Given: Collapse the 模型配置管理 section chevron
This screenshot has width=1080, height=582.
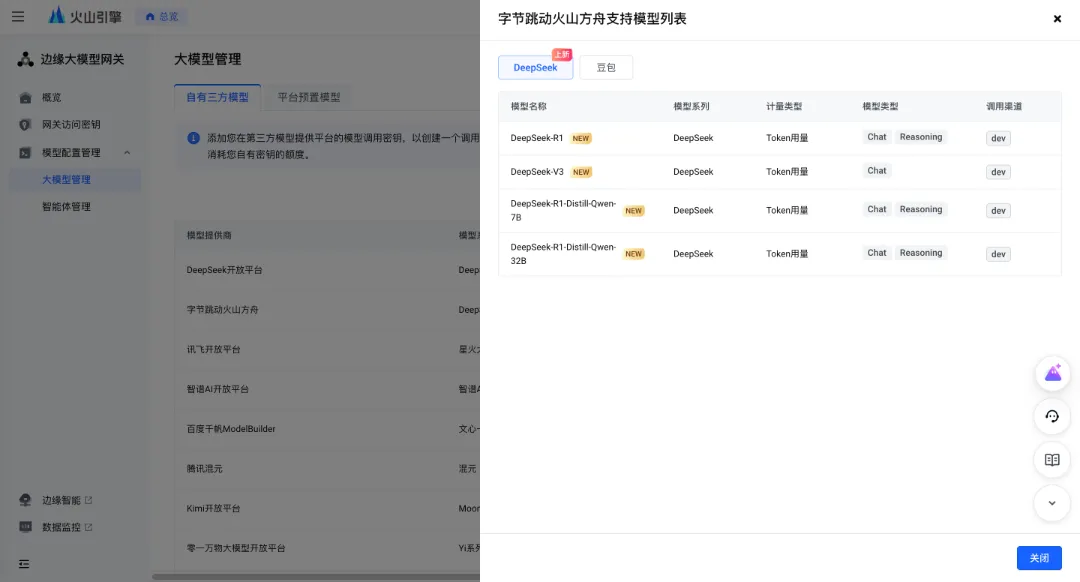Looking at the screenshot, I should point(127,153).
